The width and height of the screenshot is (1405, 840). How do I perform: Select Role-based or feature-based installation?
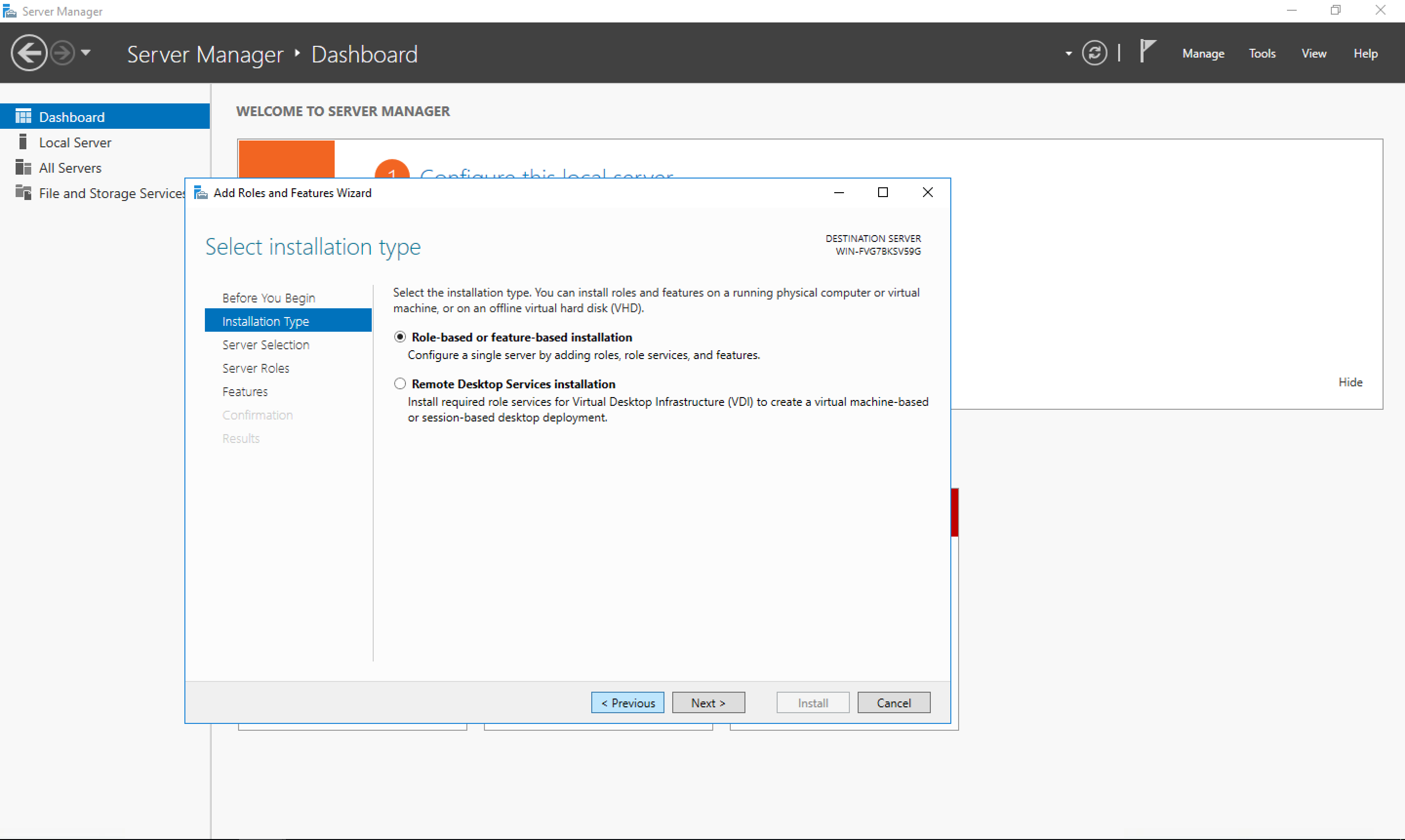pos(400,337)
